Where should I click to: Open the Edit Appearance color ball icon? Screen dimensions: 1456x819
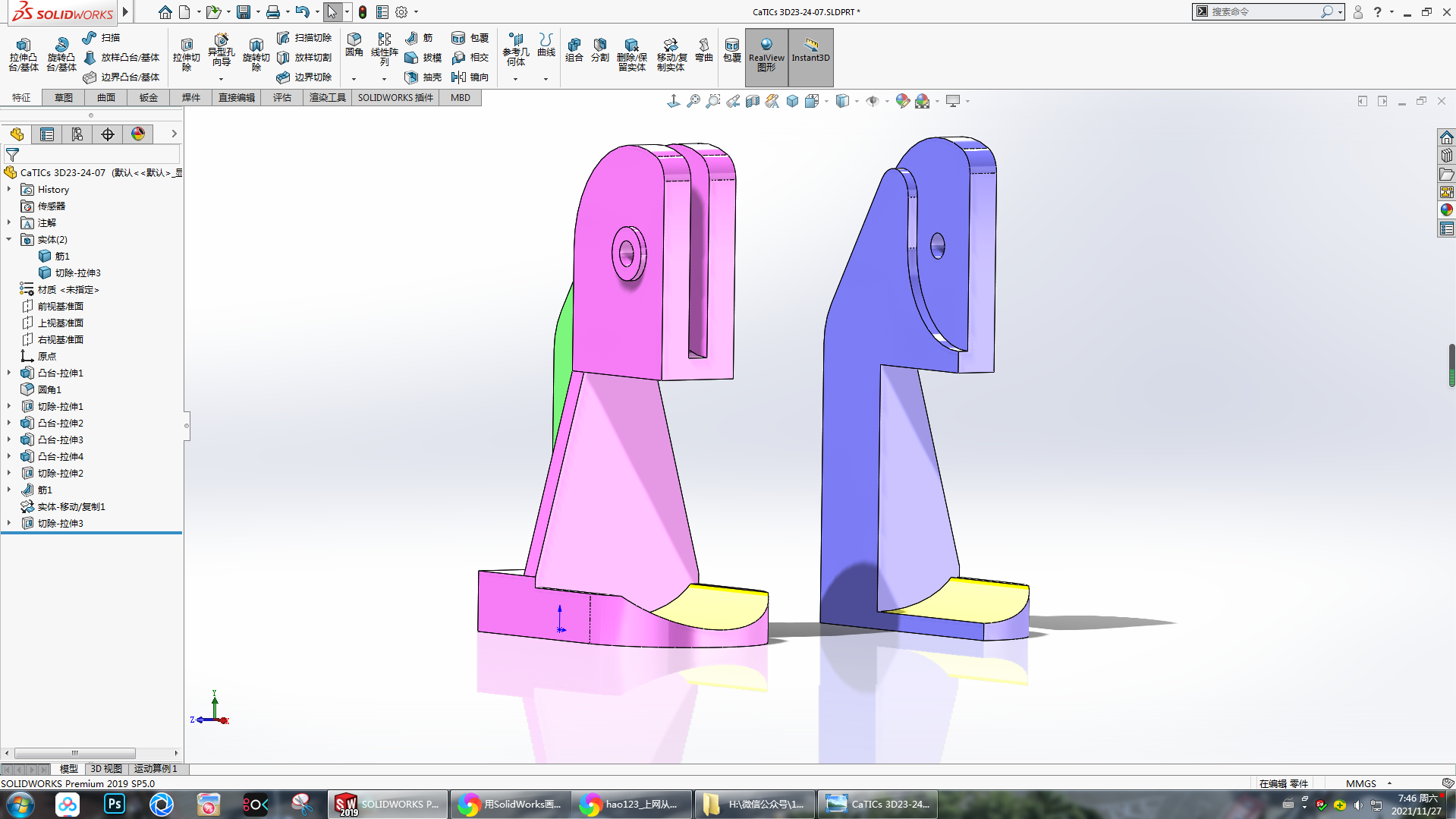[x=902, y=101]
